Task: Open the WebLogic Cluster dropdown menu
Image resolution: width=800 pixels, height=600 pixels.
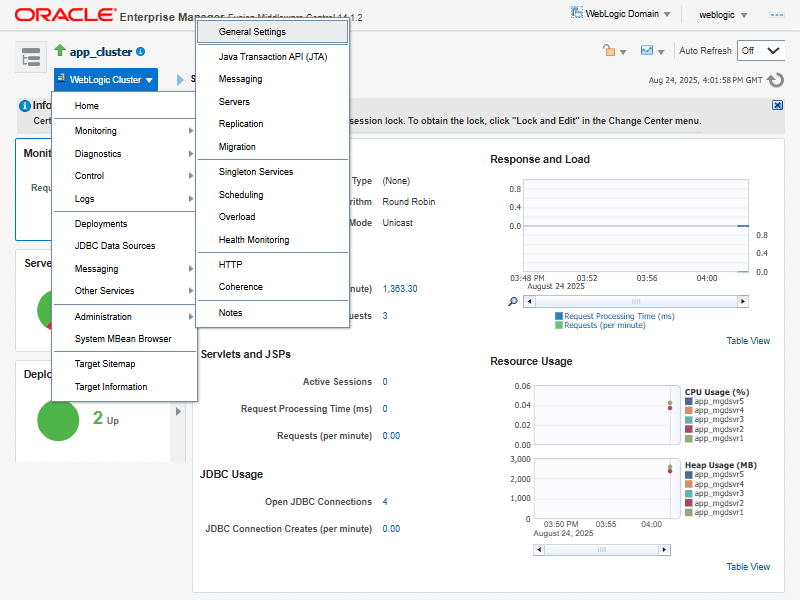Action: coord(106,80)
